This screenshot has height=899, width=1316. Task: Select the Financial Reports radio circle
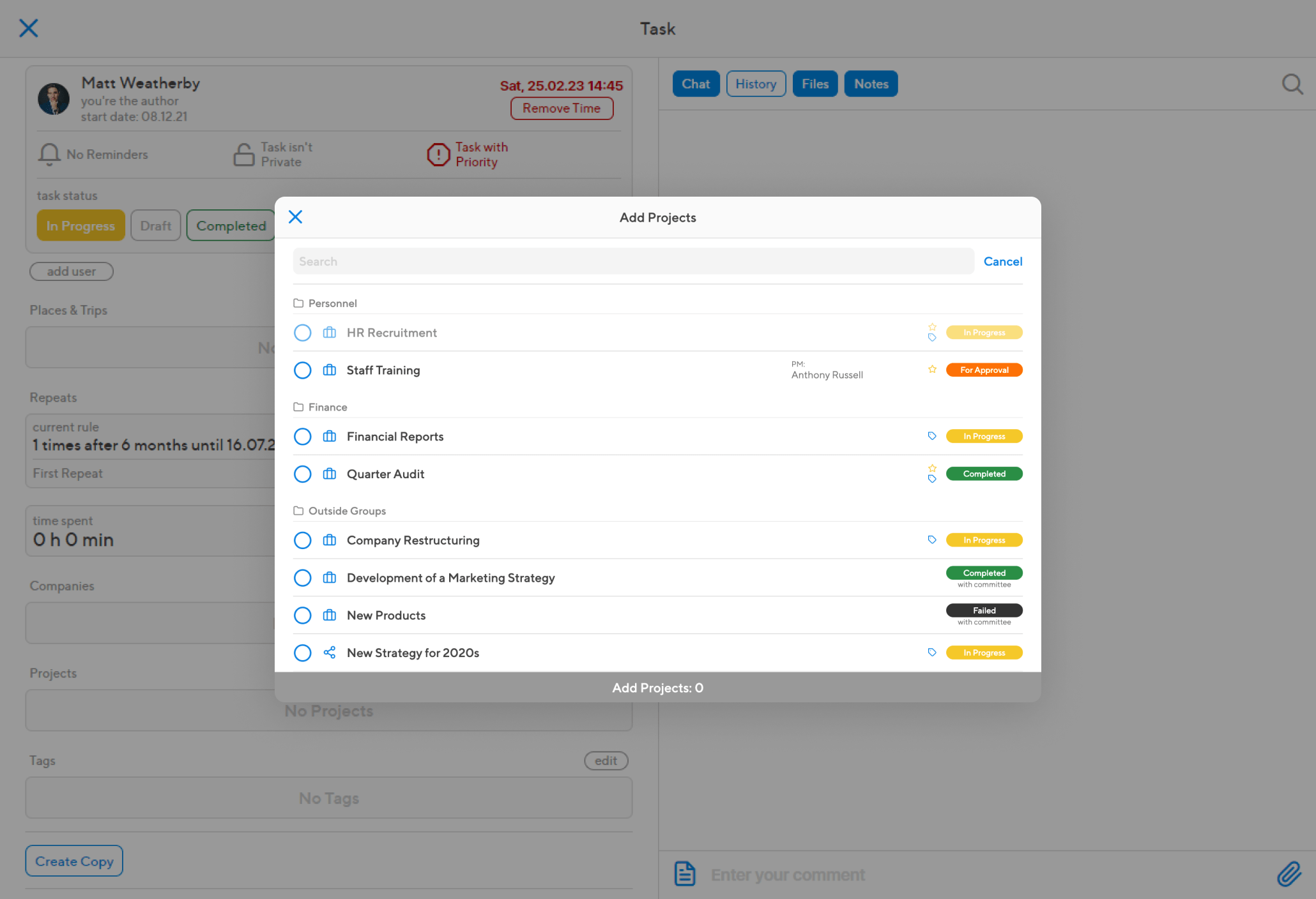303,437
